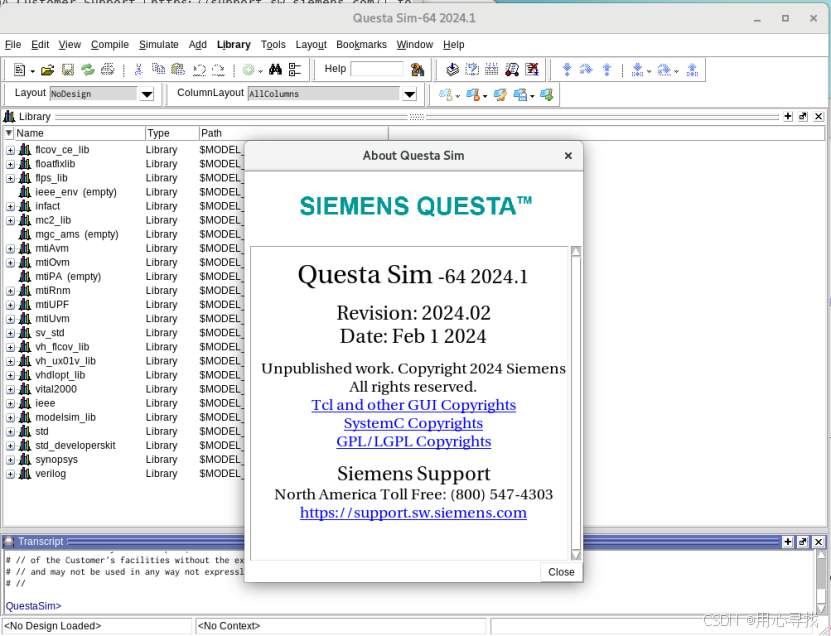This screenshot has height=636, width=831.
Task: Click the Step Out up arrow icon
Action: [x=607, y=69]
